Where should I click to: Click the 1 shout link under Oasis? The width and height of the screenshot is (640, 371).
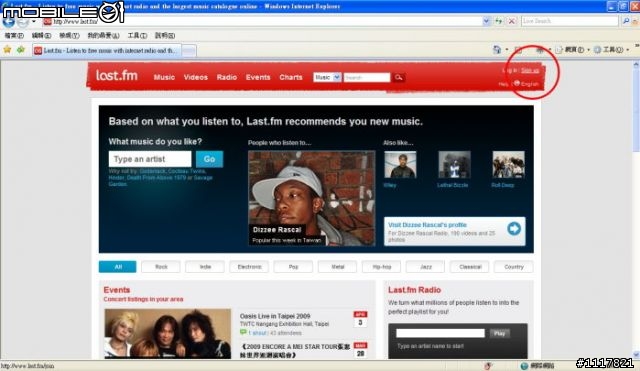257,333
